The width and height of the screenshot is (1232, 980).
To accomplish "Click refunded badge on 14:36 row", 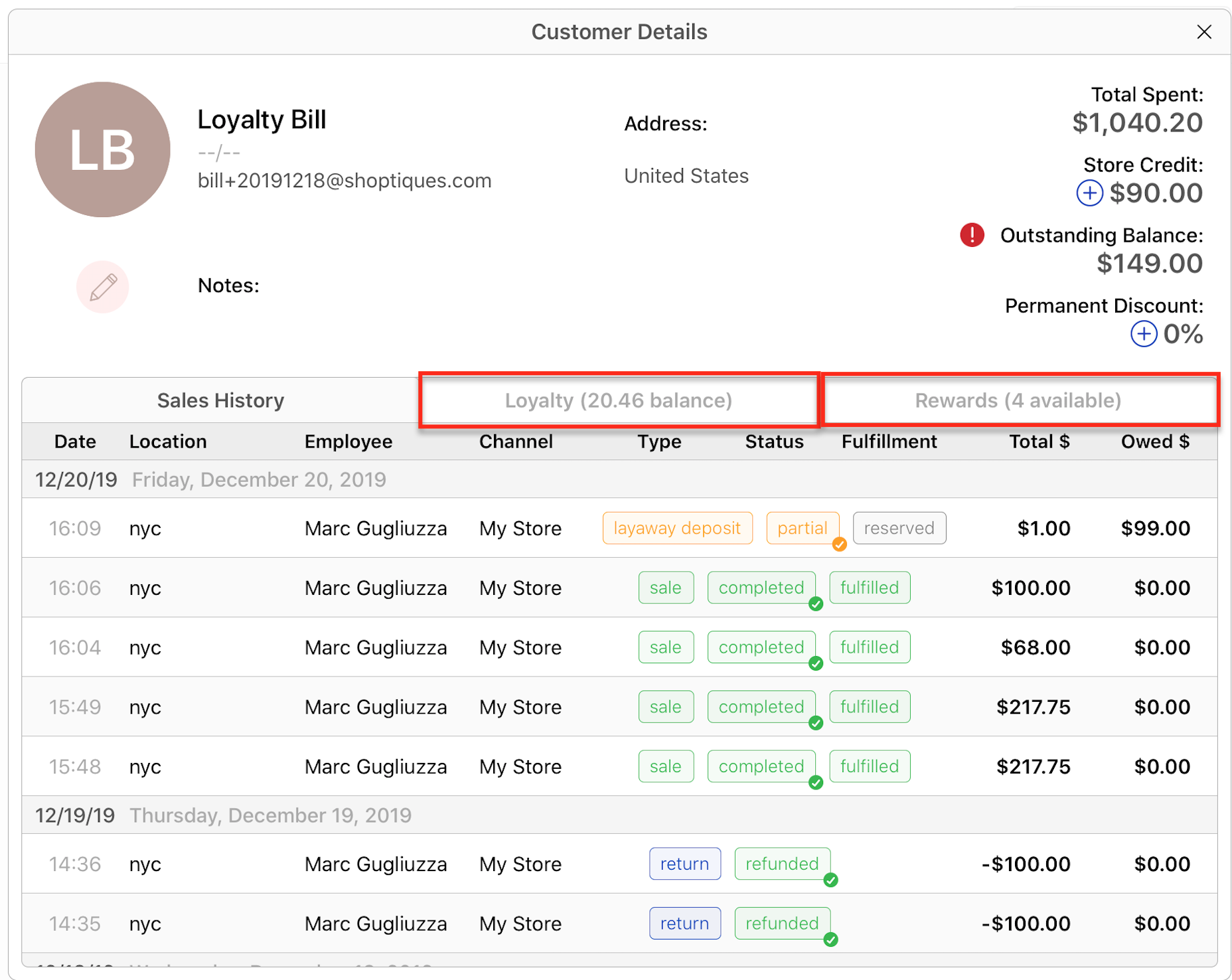I will pyautogui.click(x=782, y=864).
